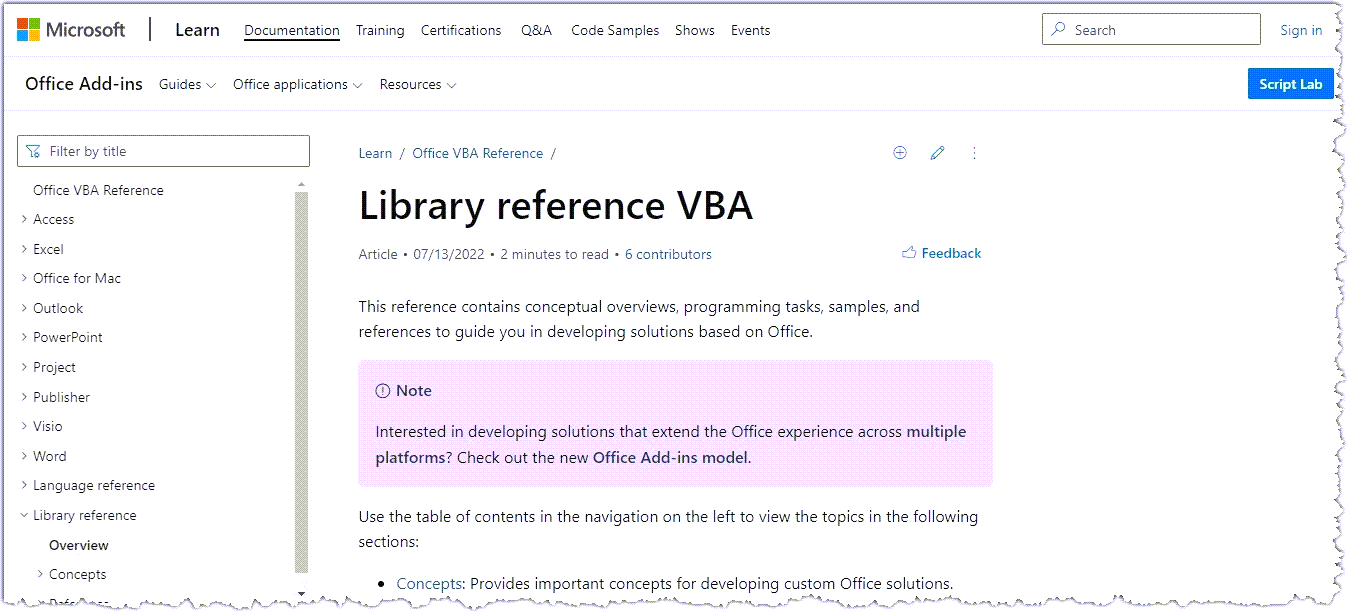Click the Note info icon
This screenshot has width=1353, height=615.
(382, 391)
